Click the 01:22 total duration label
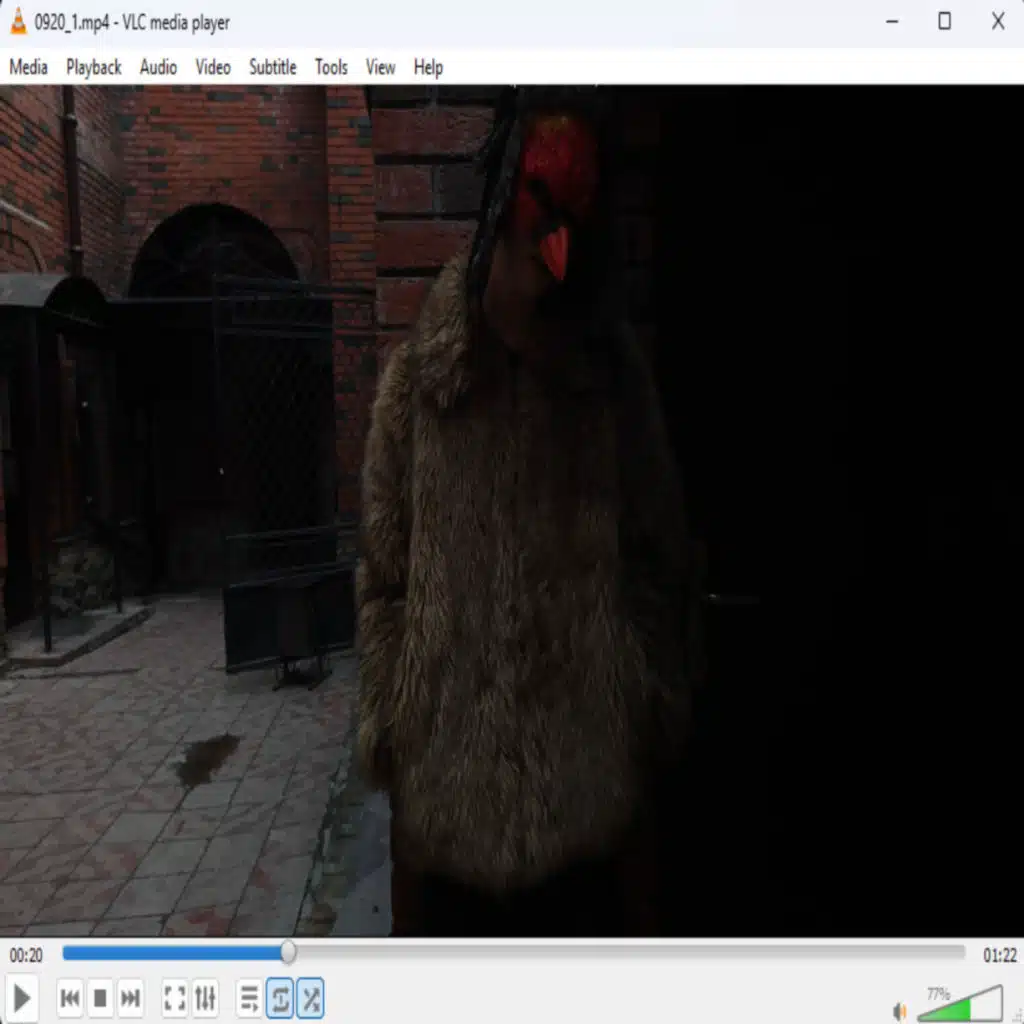This screenshot has width=1024, height=1024. 999,955
